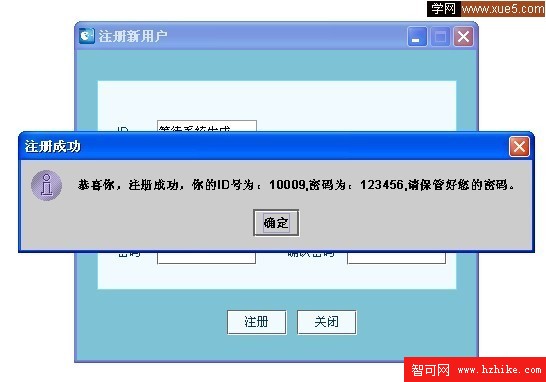Click the 关闭 button in the registration window
Image resolution: width=546 pixels, height=382 pixels.
point(327,322)
